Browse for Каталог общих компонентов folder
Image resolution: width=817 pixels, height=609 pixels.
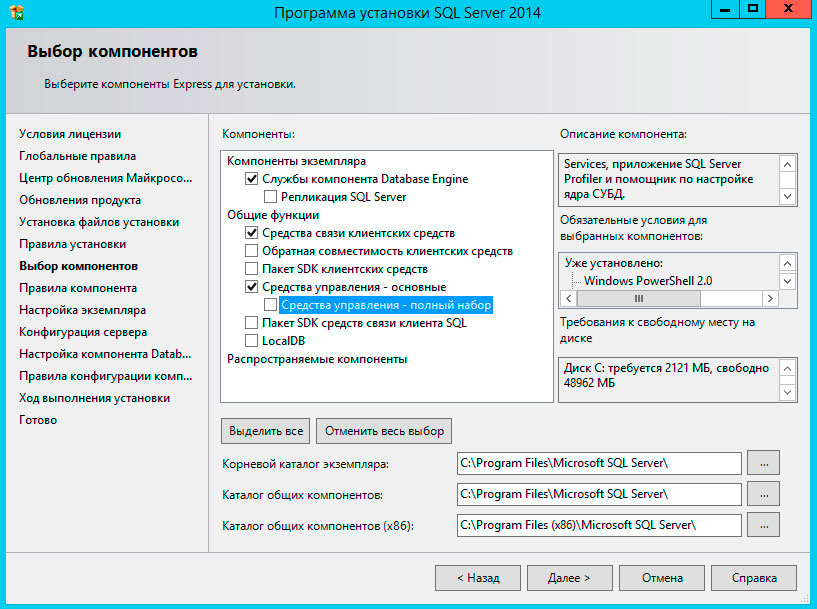click(763, 494)
